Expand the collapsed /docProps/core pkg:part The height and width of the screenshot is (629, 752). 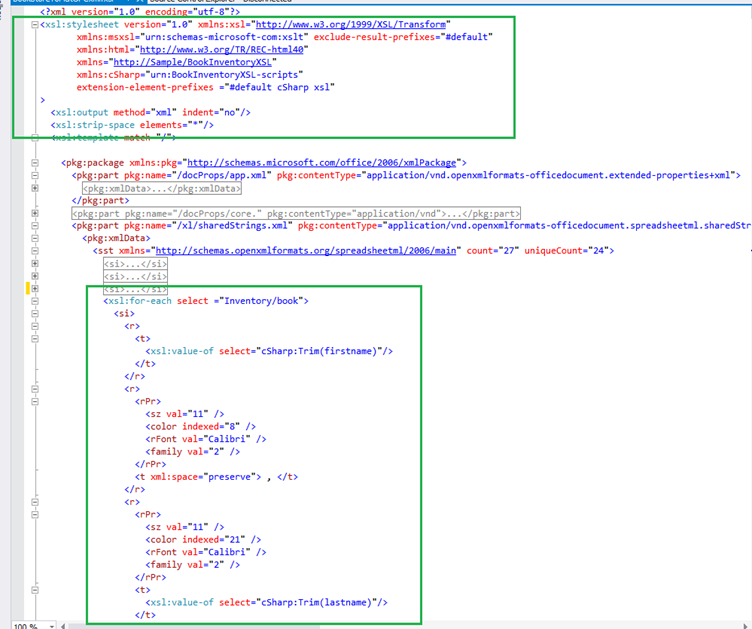[35, 213]
